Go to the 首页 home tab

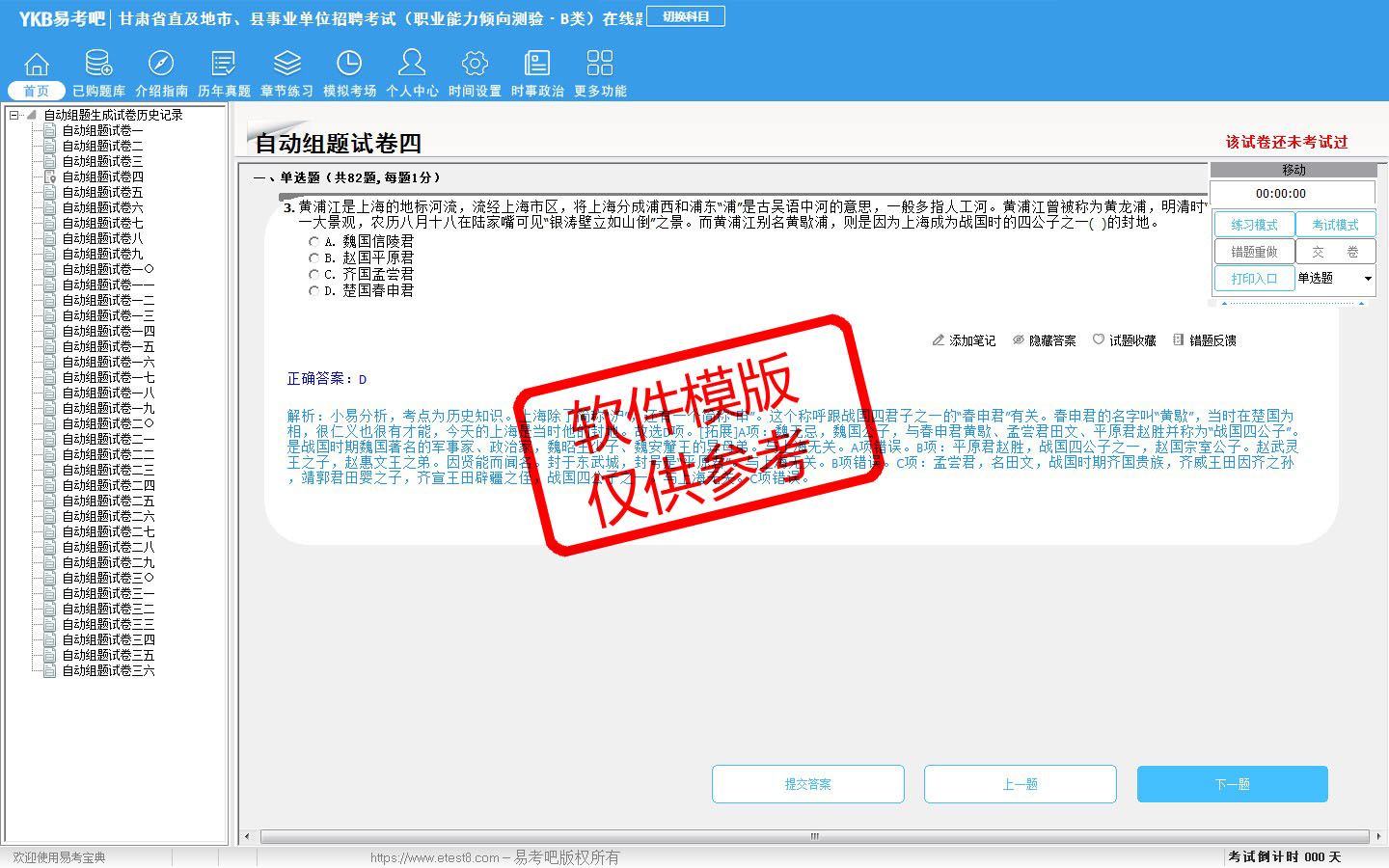pos(37,91)
